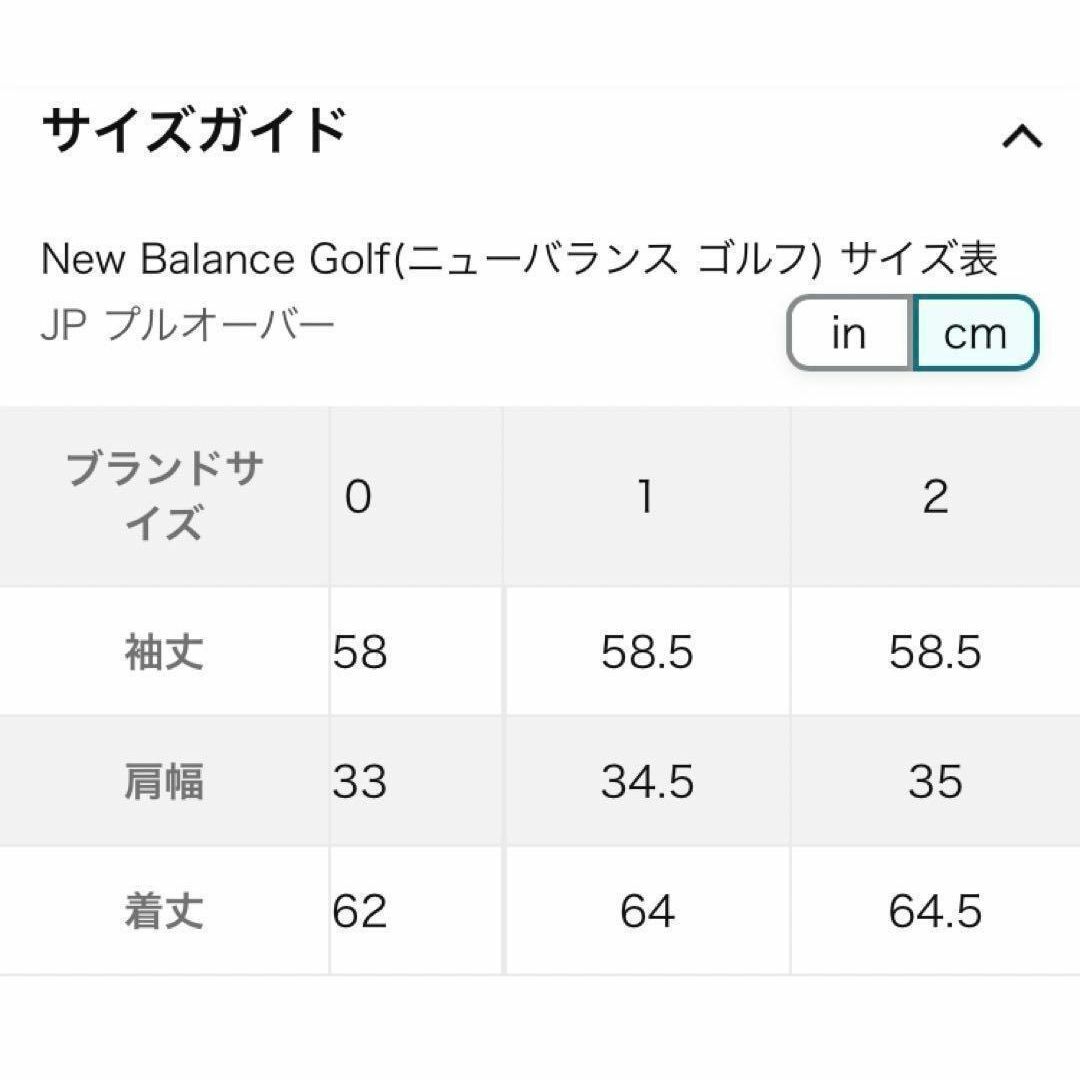
Task: Click the 着丈 value 64 cell
Action: (647, 911)
